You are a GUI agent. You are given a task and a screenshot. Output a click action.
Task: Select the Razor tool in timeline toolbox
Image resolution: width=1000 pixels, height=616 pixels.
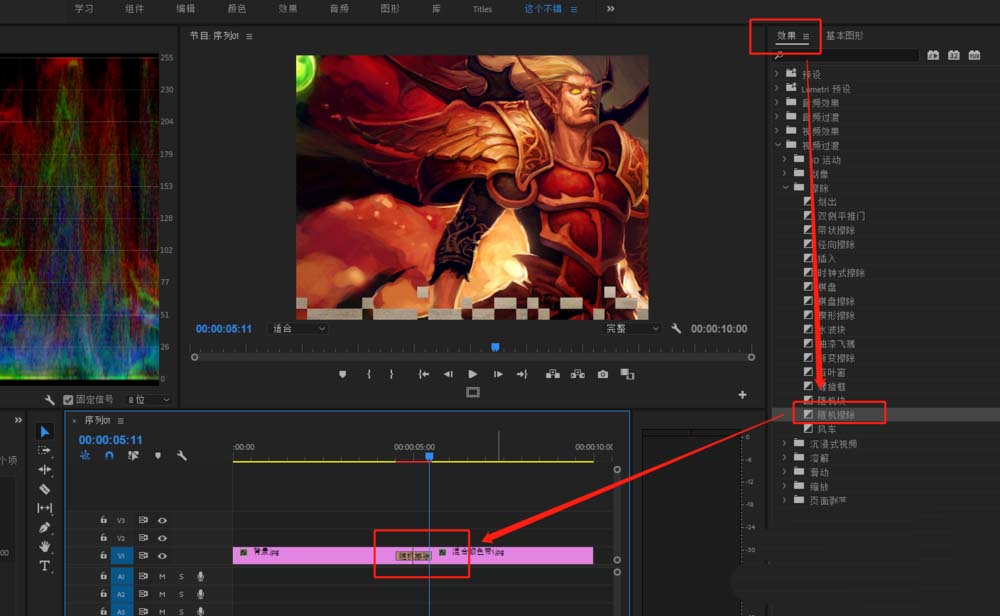click(x=45, y=489)
